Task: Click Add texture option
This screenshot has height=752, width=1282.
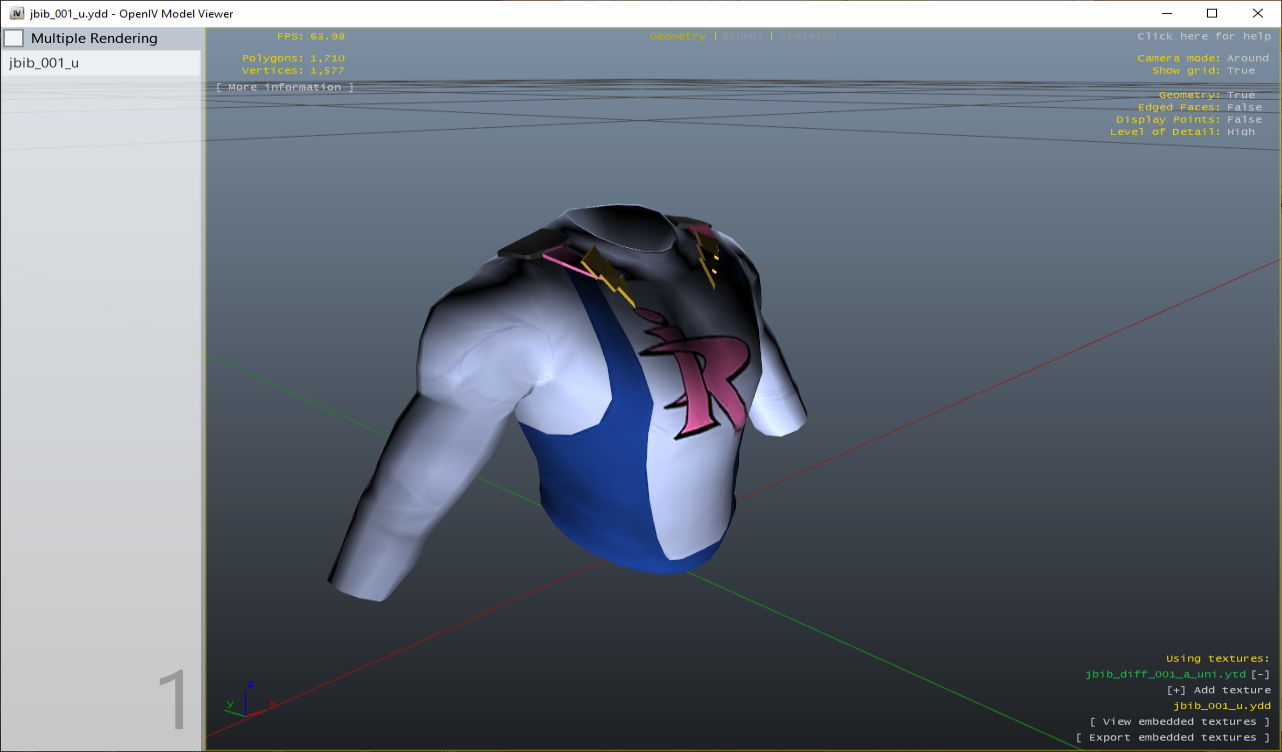Action: [x=1218, y=690]
